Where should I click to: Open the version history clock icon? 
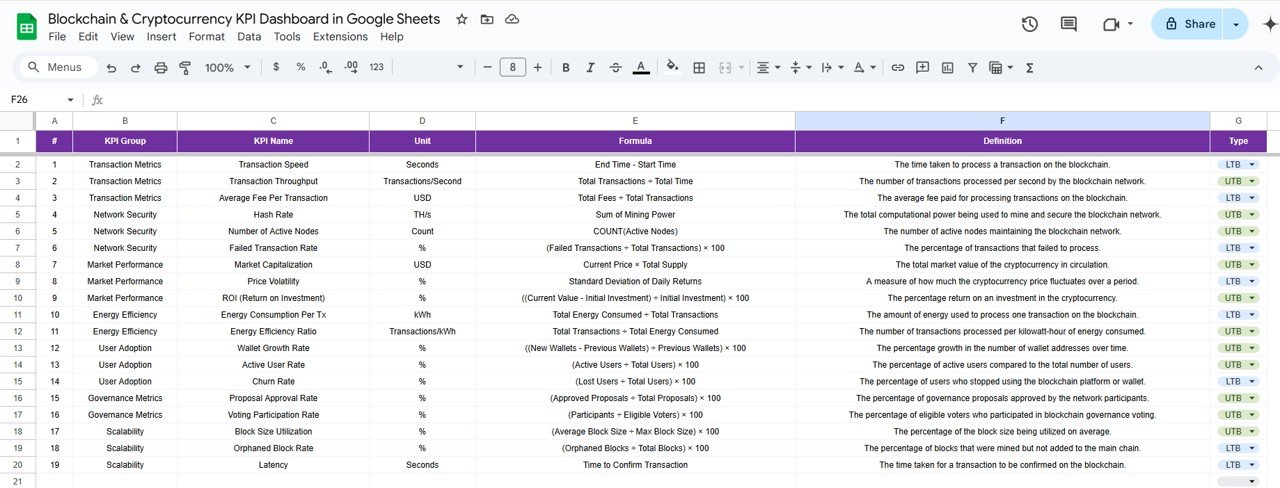coord(1030,24)
